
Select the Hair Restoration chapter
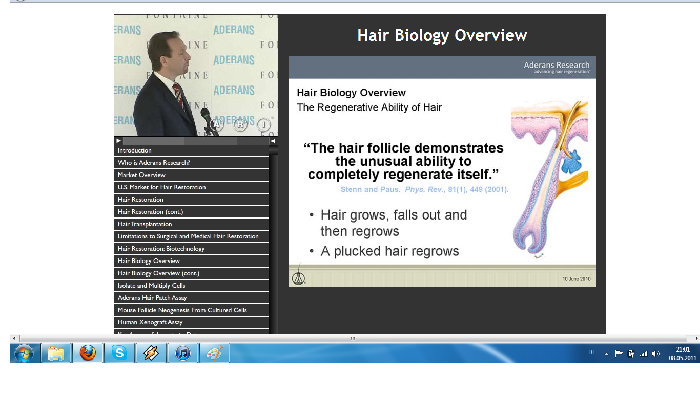[x=192, y=200]
